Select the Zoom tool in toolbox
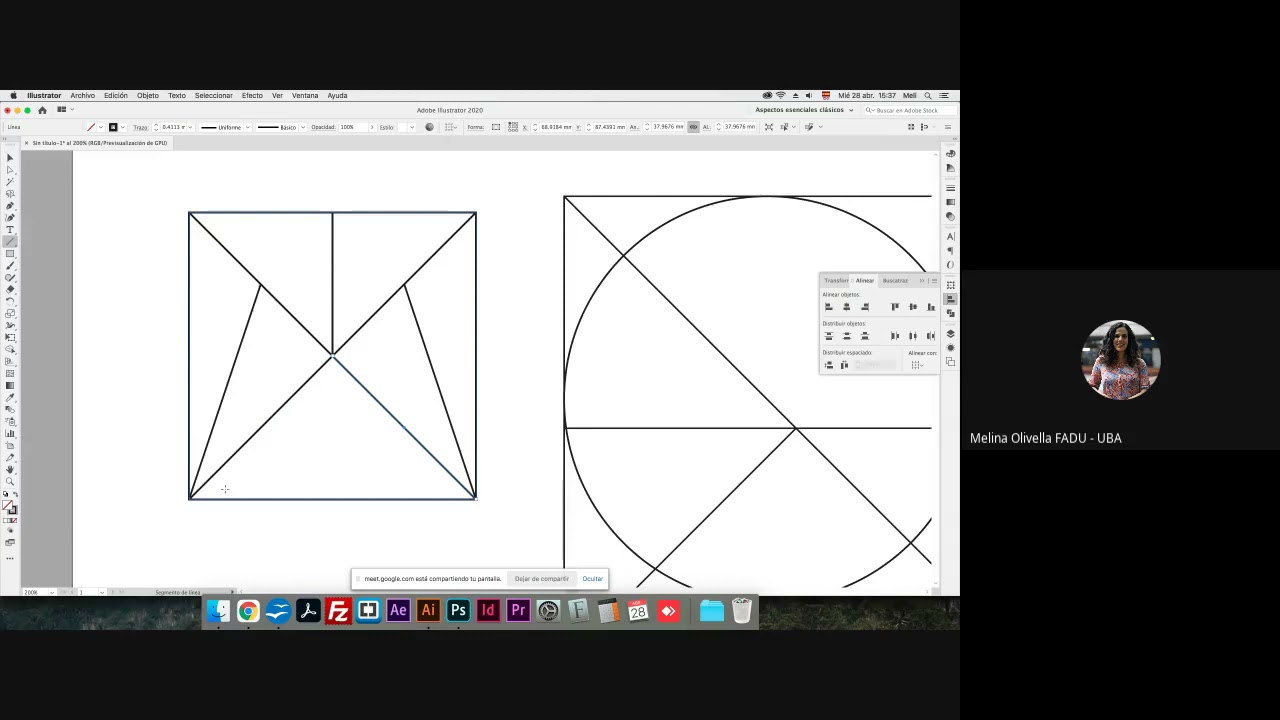The width and height of the screenshot is (1280, 720). [x=10, y=481]
